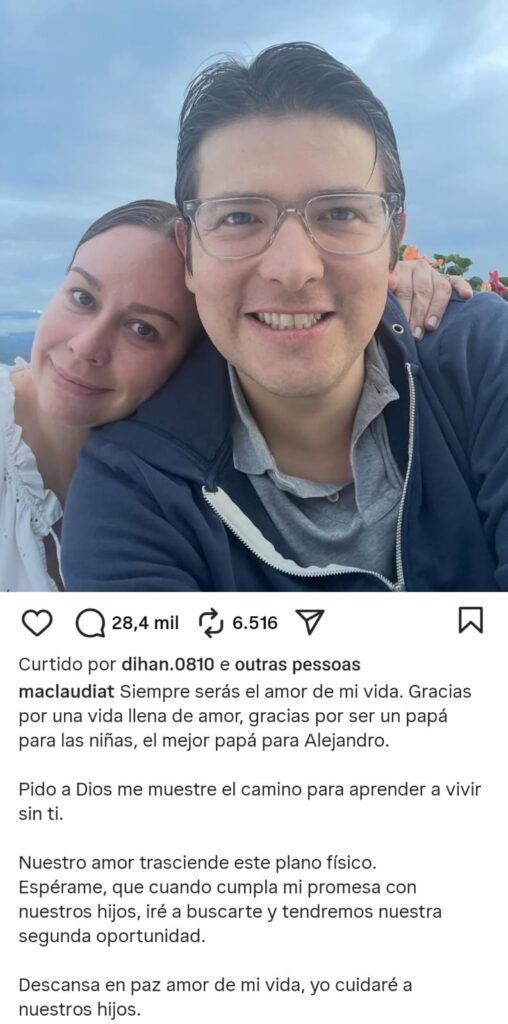Click the paragraph 'Nuestro amor trasciende'
Screen dimensions: 508x1024
click(x=230, y=899)
